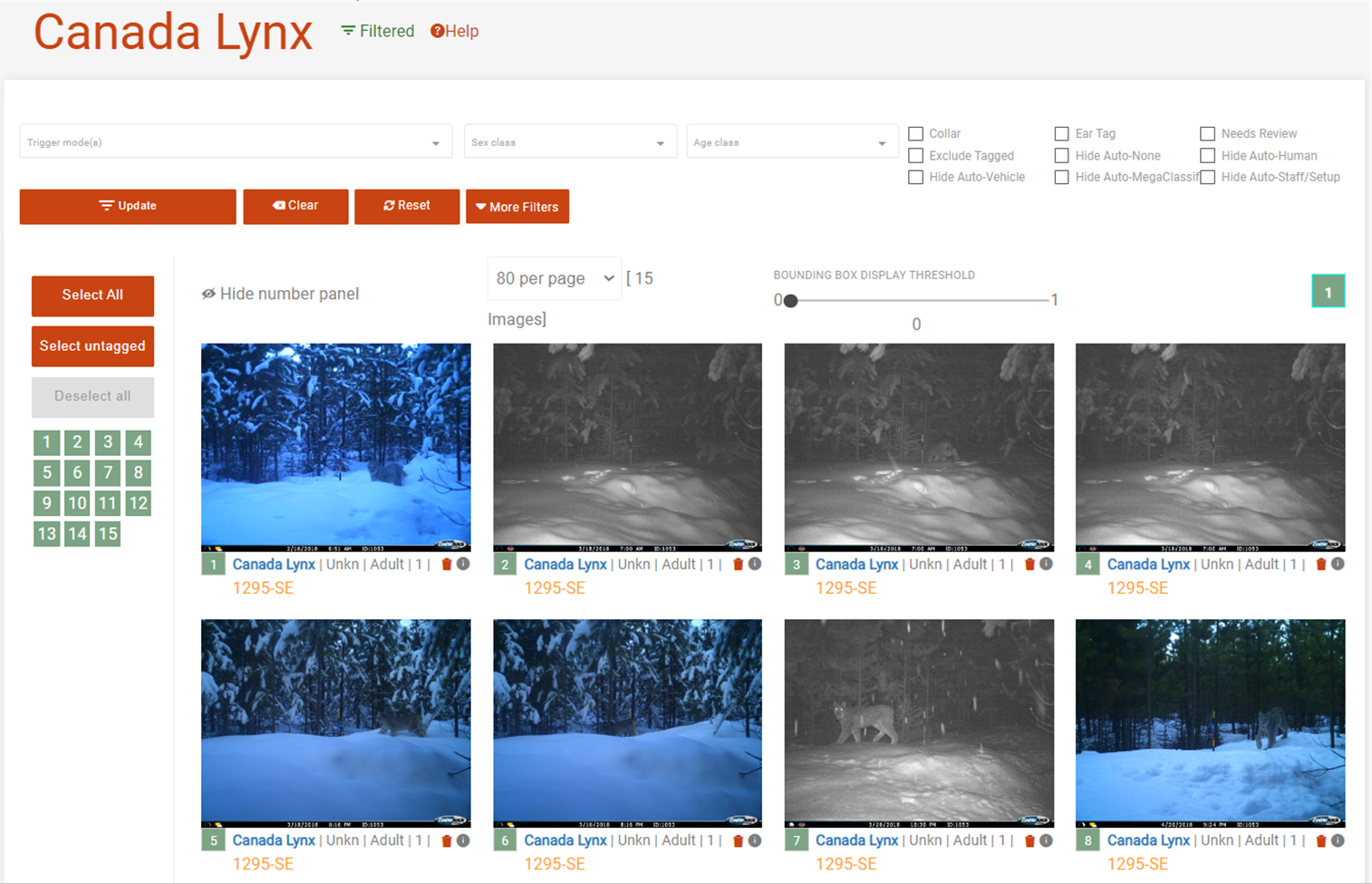
Task: Open image 1 blue snowy forest thumbnail
Action: coord(336,447)
